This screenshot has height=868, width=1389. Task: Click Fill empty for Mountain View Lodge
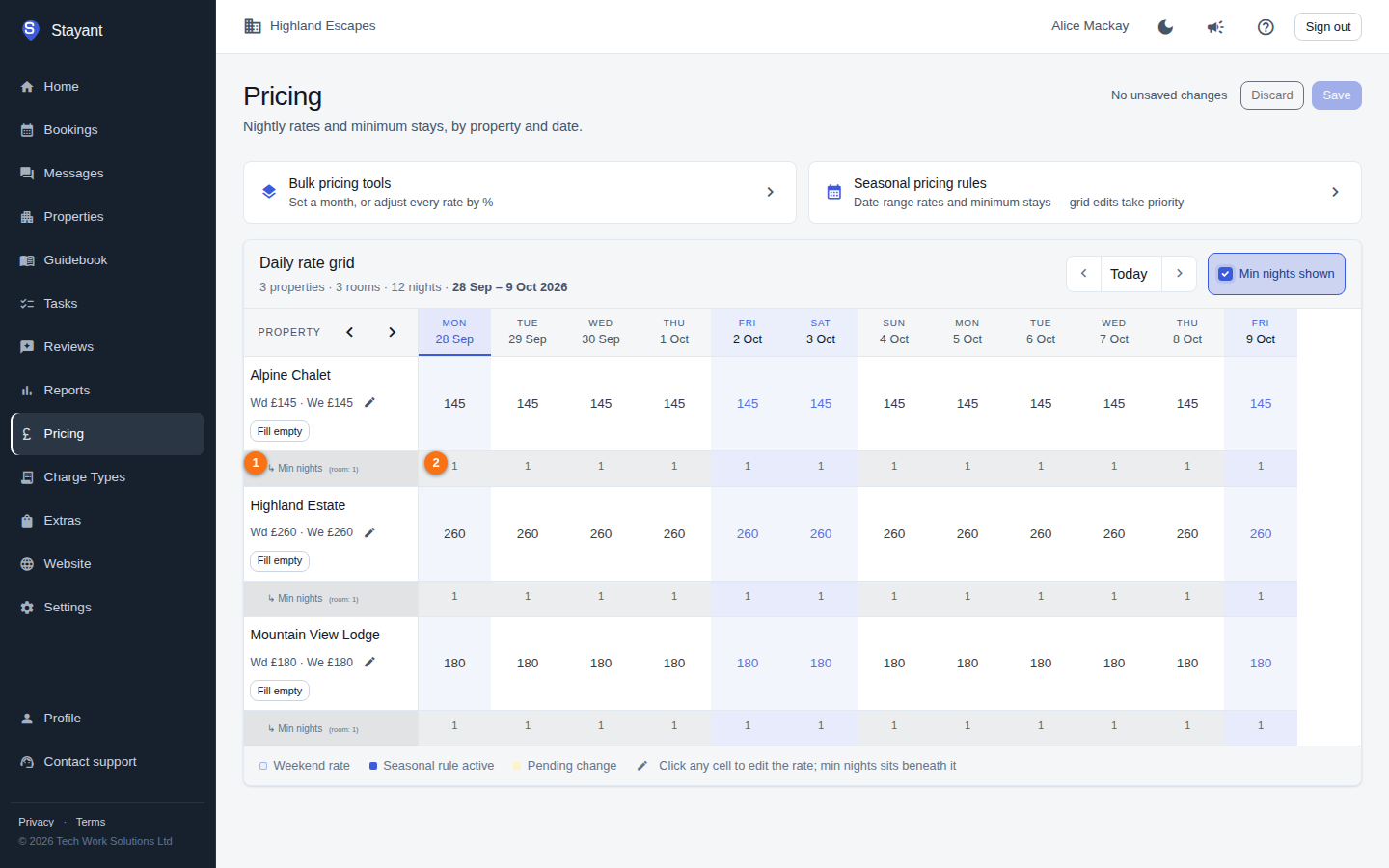(x=280, y=691)
